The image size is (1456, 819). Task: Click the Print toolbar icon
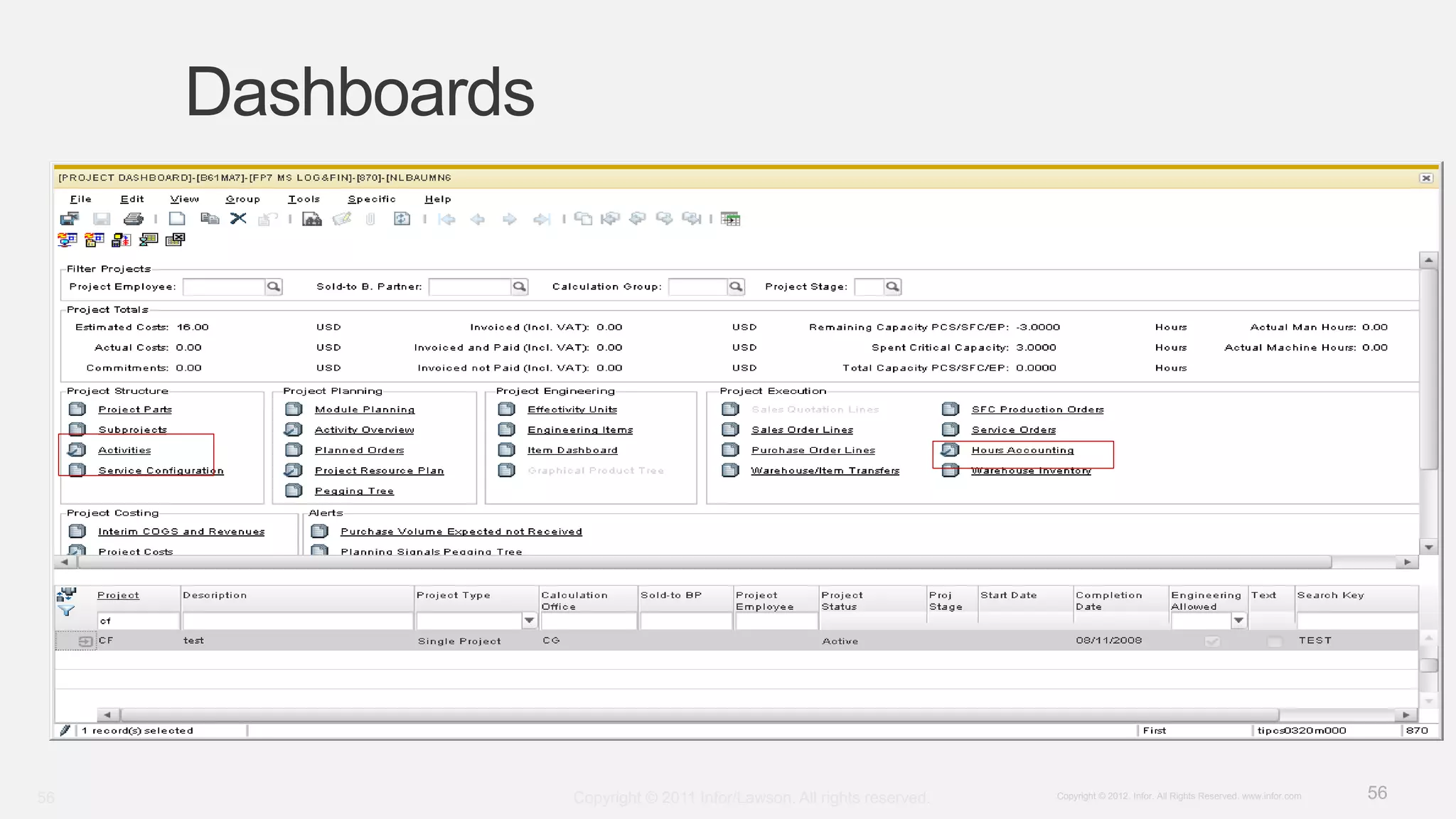pos(133,219)
